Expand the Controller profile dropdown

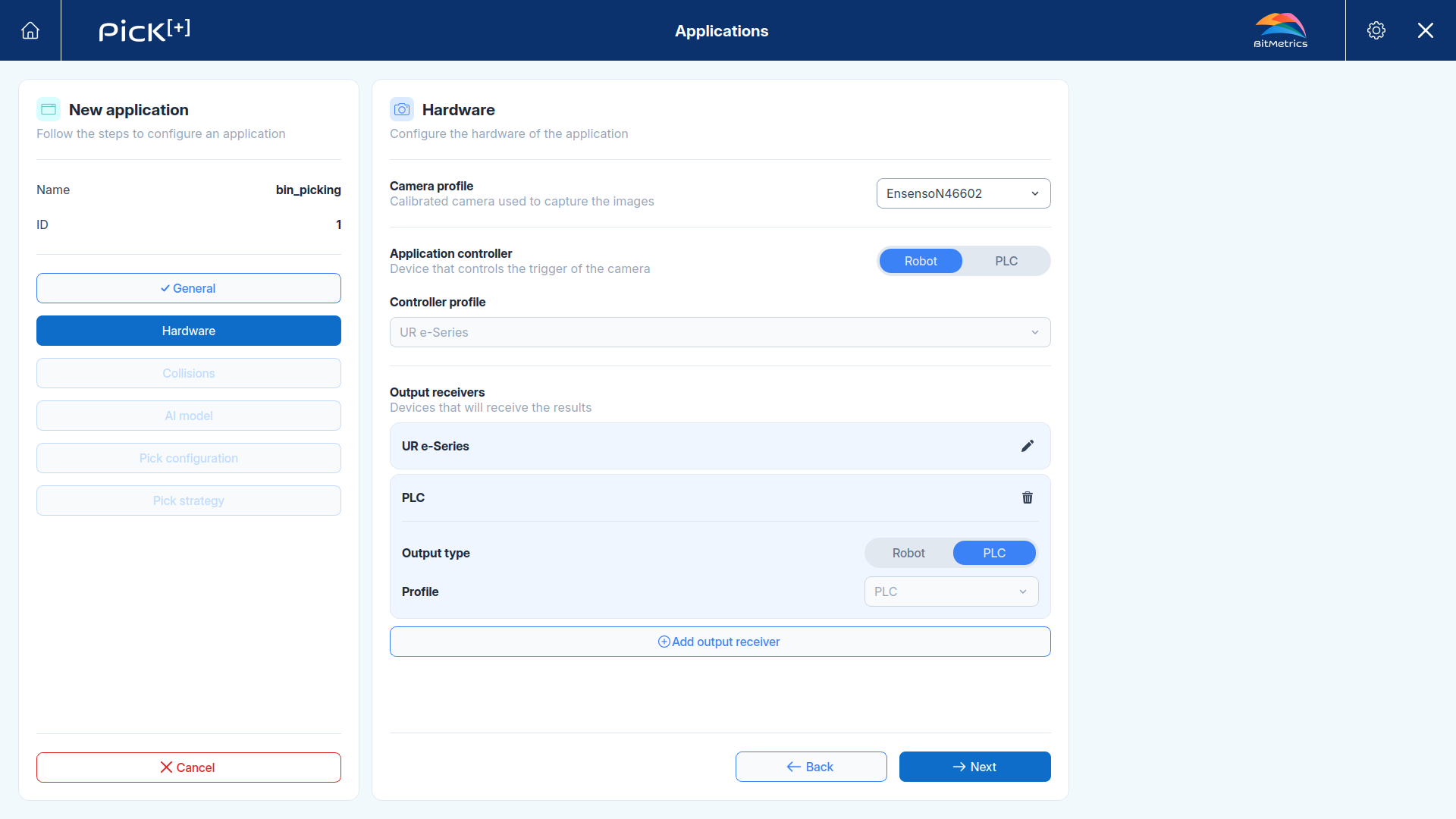pyautogui.click(x=720, y=332)
